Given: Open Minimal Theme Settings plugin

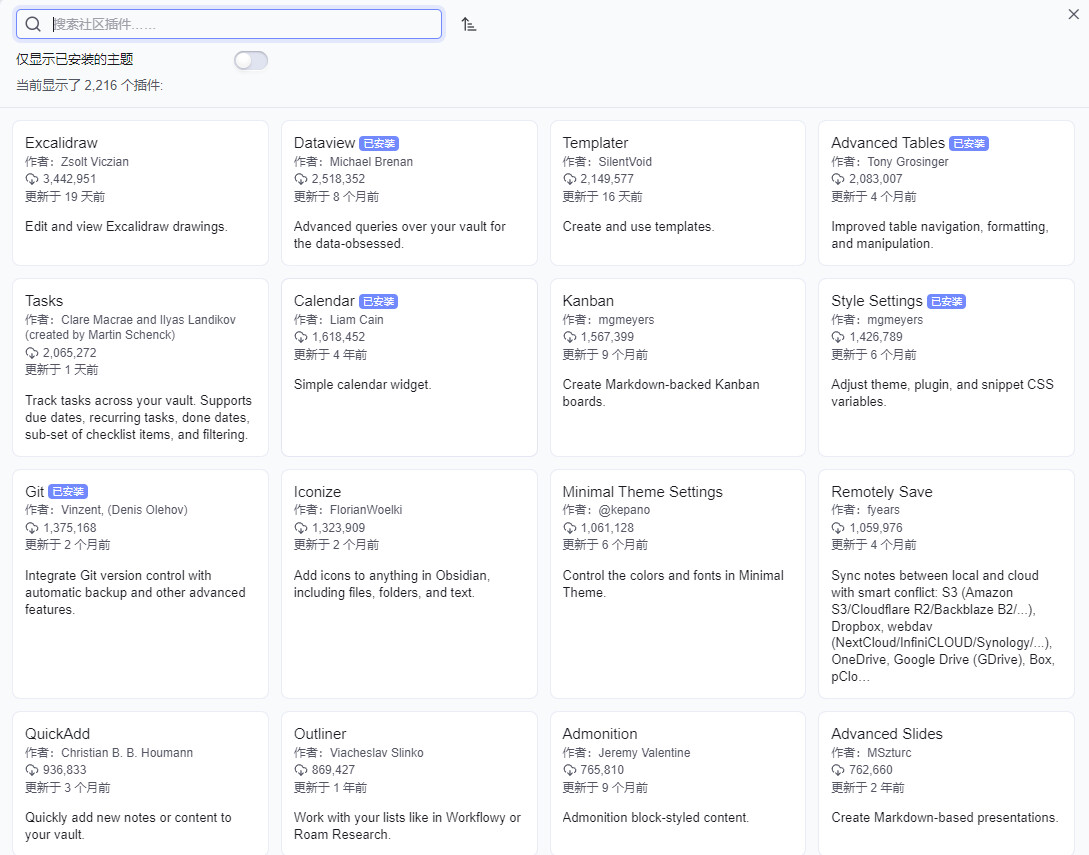Looking at the screenshot, I should point(677,583).
